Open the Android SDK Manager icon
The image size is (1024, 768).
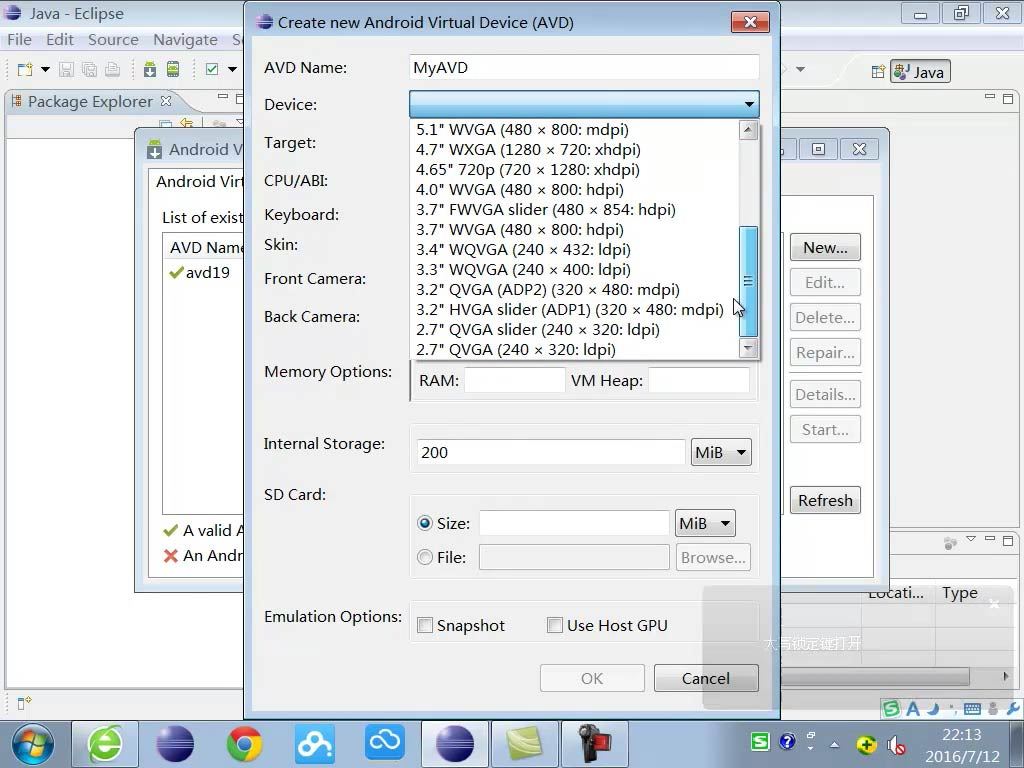[x=150, y=69]
